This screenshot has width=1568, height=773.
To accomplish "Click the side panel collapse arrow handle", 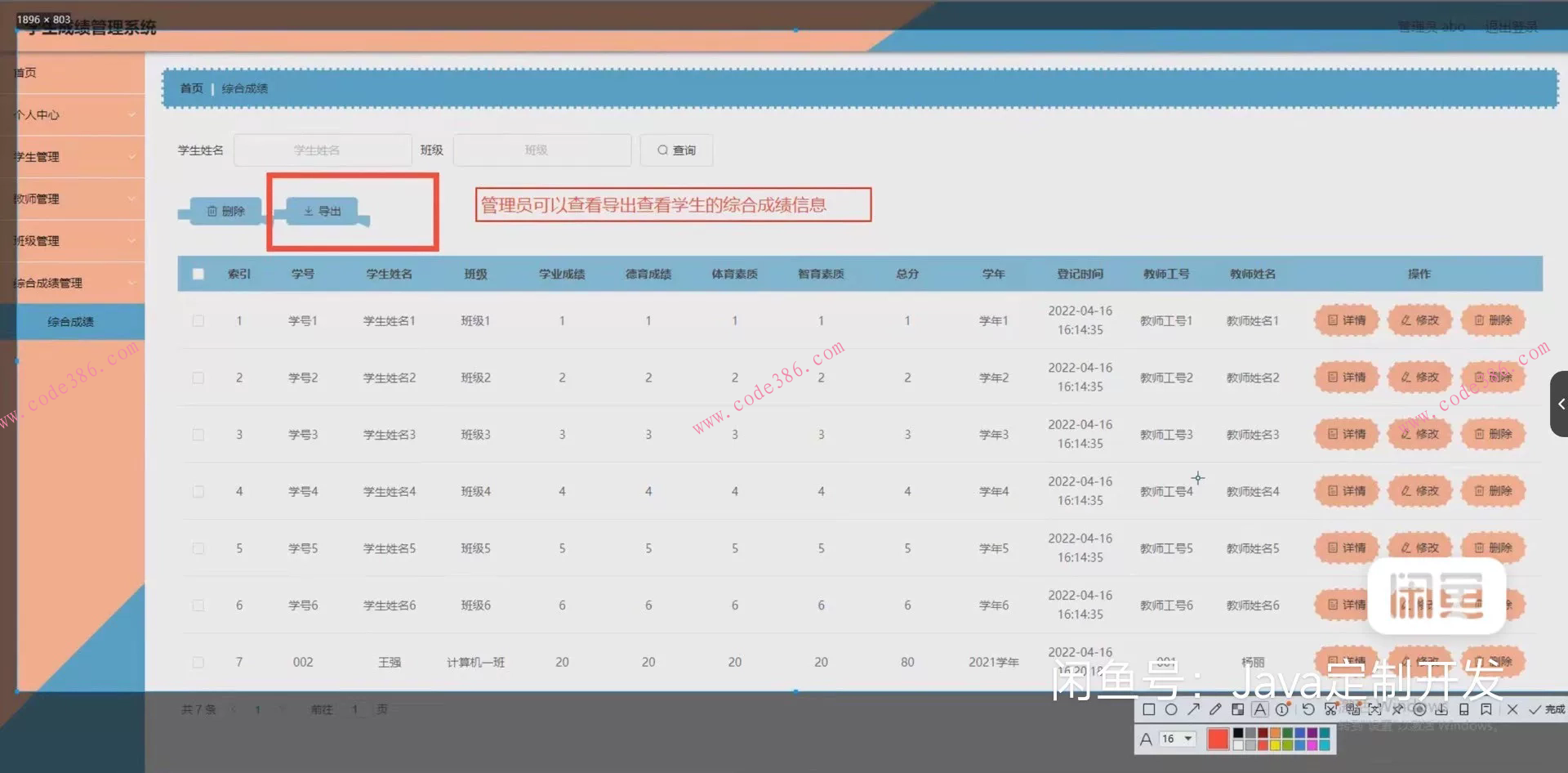I will pos(1559,404).
